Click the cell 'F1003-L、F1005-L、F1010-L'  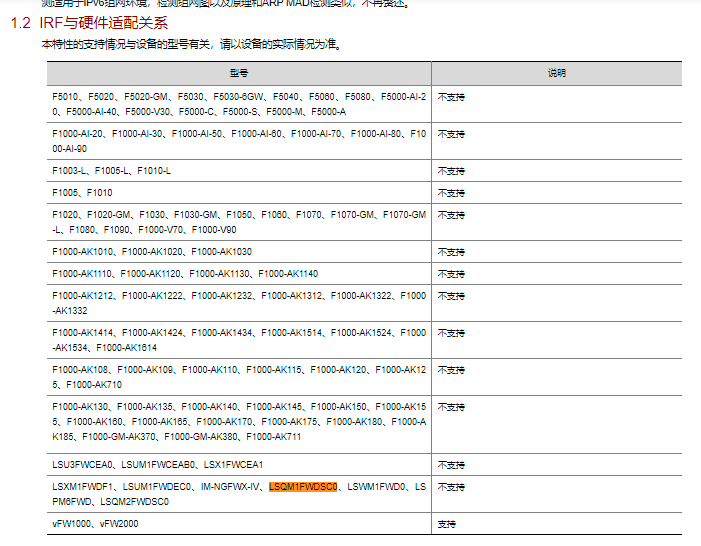coord(239,171)
